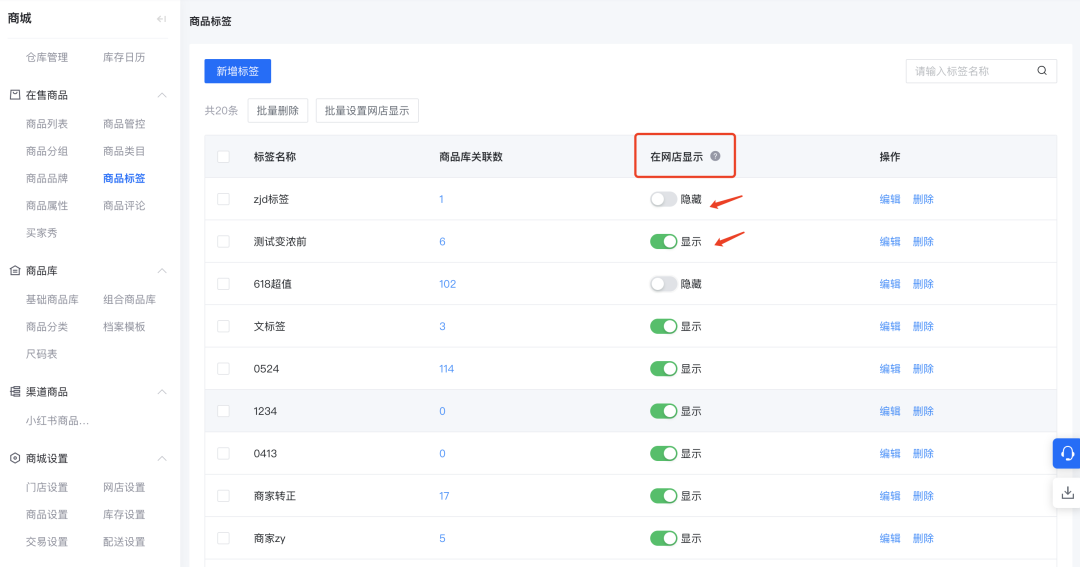Tick checkbox for 0524 row
Image resolution: width=1080 pixels, height=567 pixels.
[x=223, y=369]
